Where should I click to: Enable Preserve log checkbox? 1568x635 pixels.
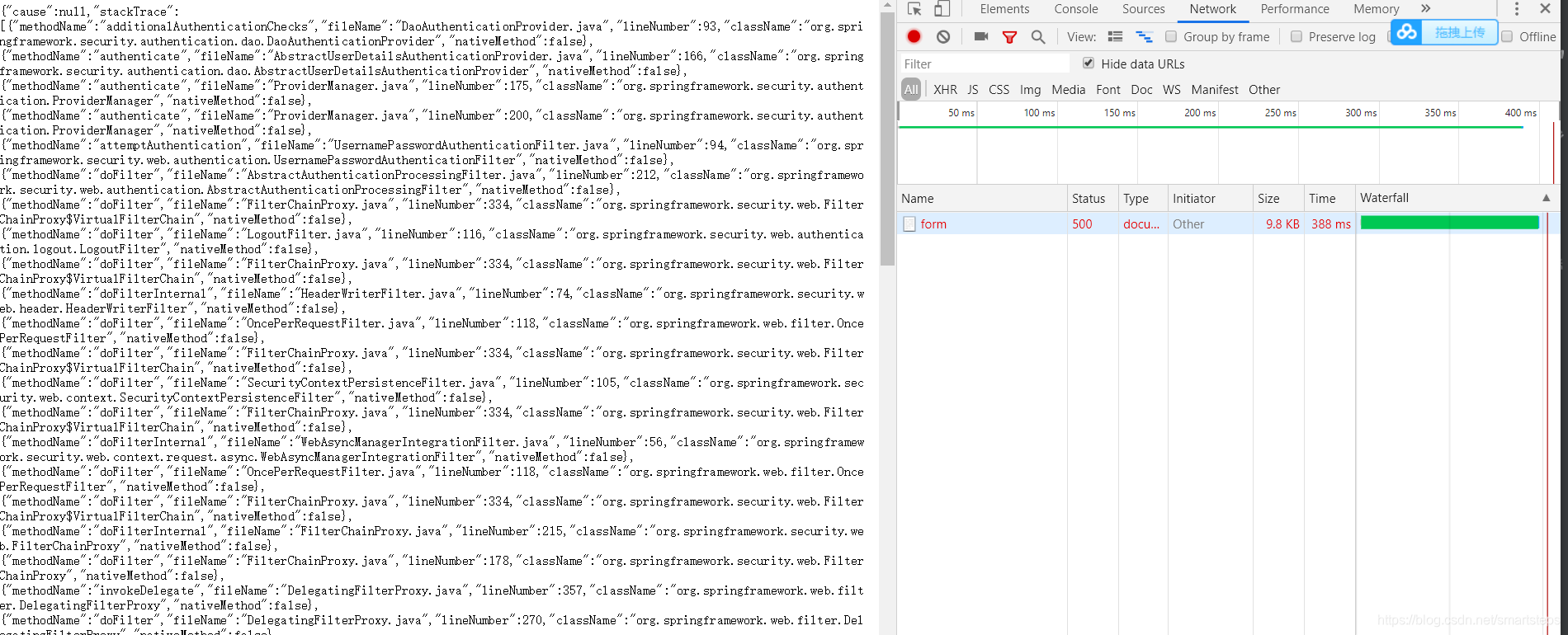[x=1296, y=36]
